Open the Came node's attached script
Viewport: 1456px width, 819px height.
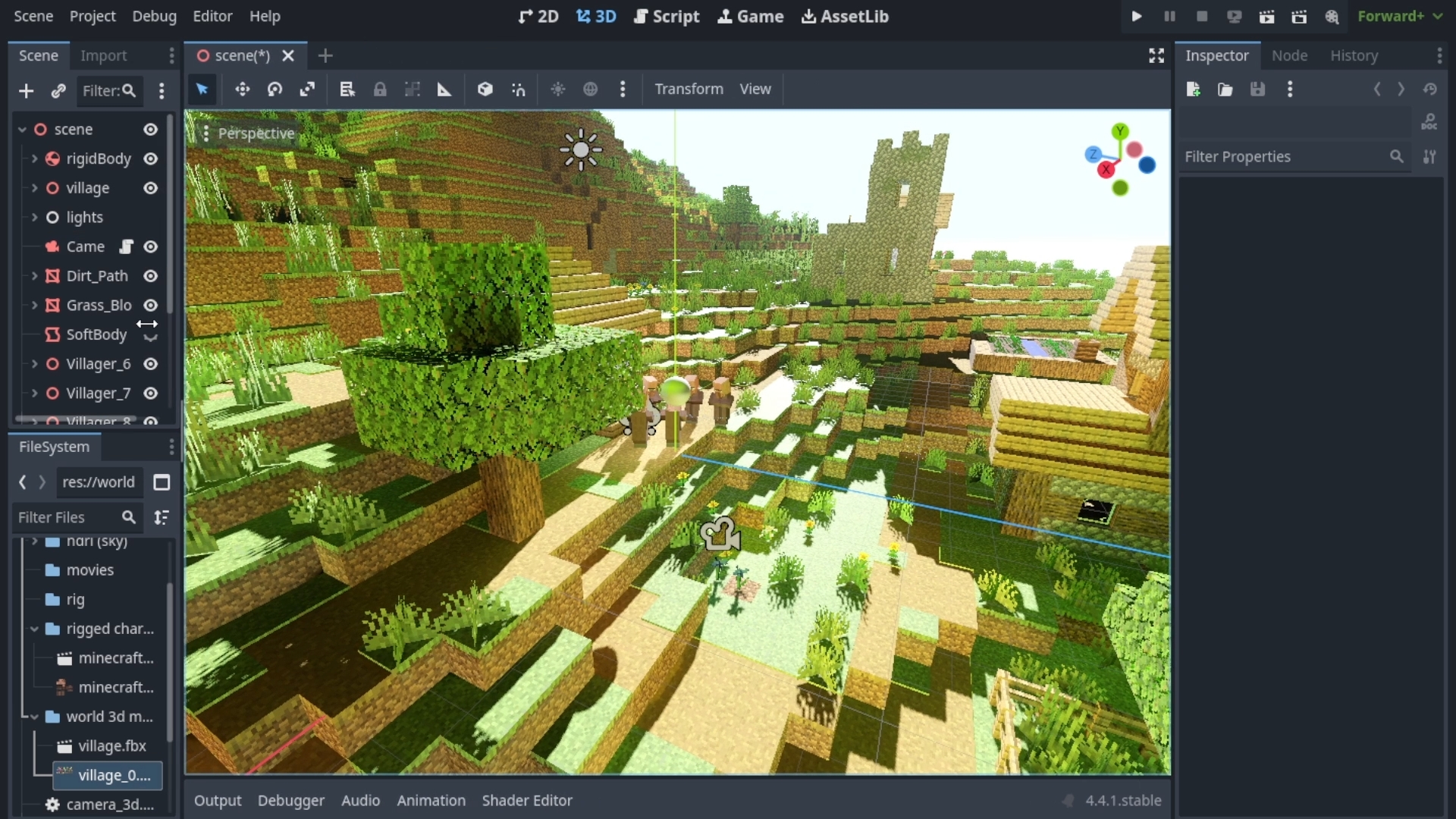[x=126, y=246]
